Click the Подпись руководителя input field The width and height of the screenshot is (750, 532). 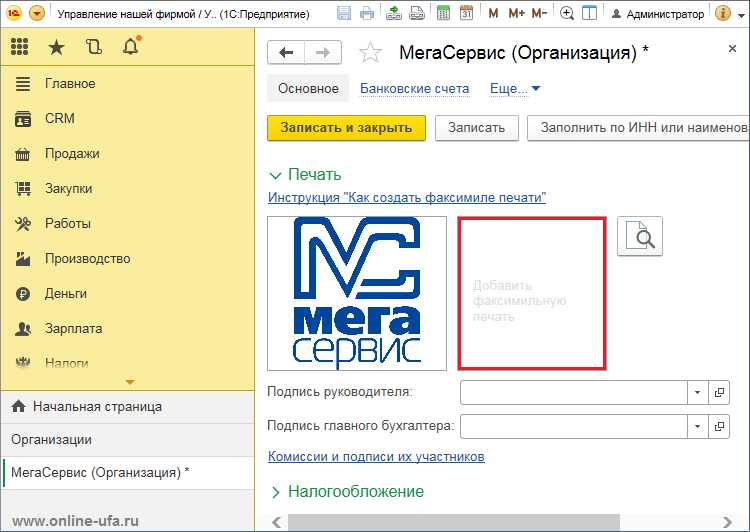tap(574, 392)
